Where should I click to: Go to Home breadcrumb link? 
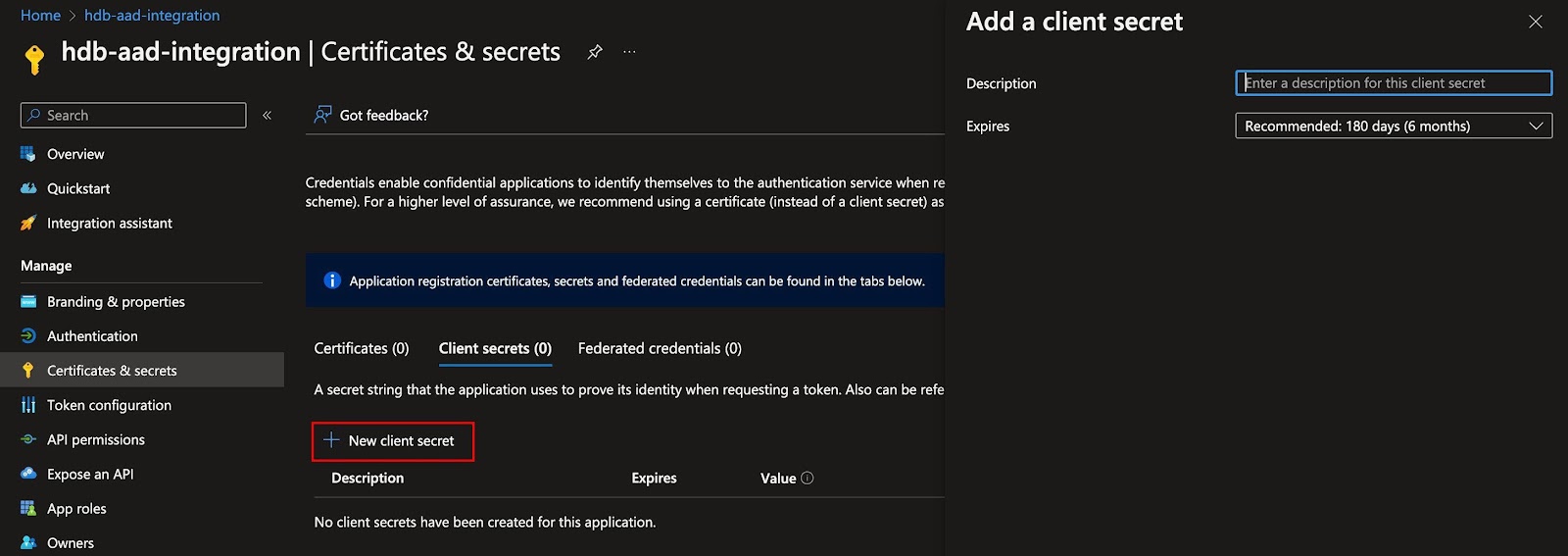[40, 16]
